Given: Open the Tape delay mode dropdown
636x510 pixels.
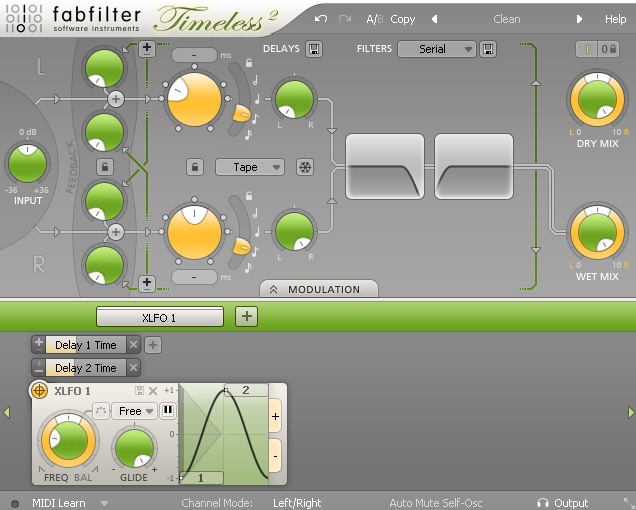Looking at the screenshot, I should [249, 167].
